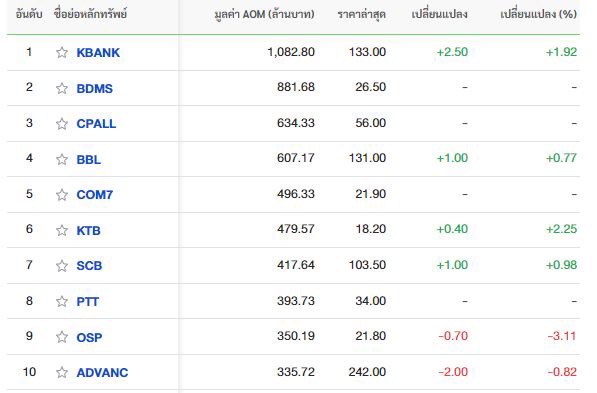
Task: Star KBANK as a favorite
Action: click(62, 52)
